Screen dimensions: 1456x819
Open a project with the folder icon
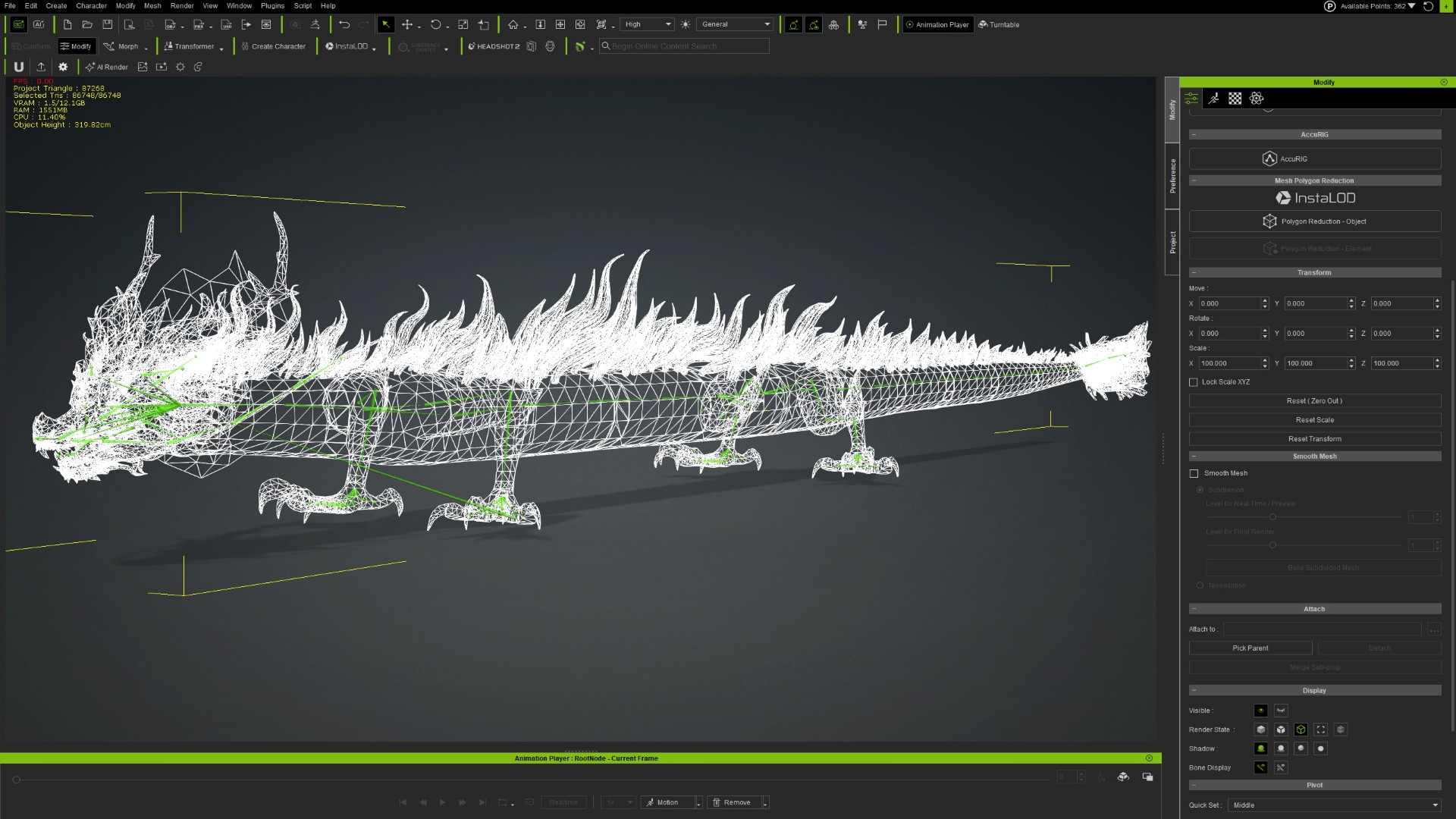pos(87,24)
